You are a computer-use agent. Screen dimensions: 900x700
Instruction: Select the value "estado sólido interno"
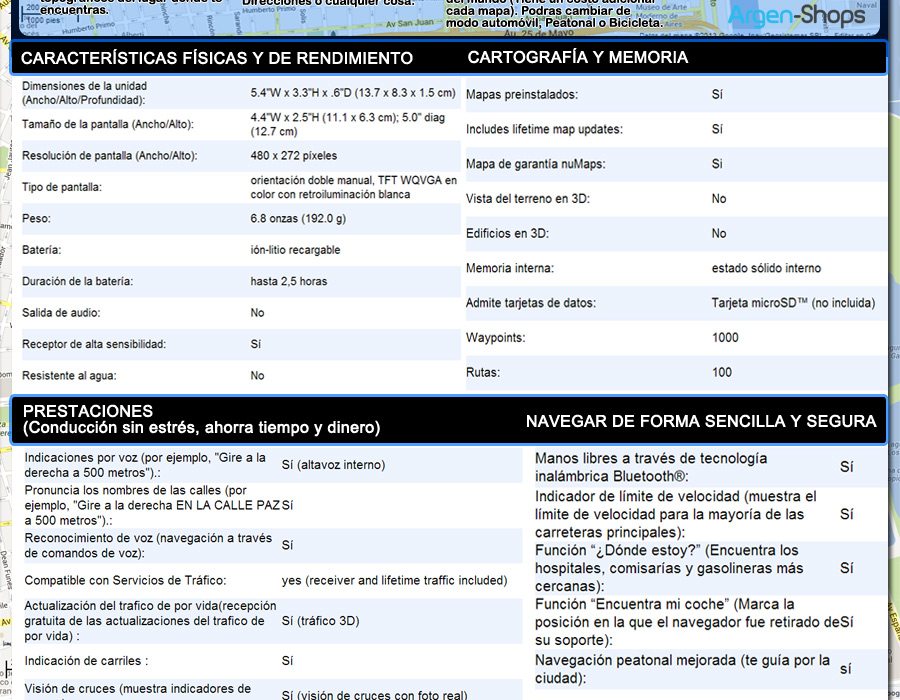click(x=766, y=269)
